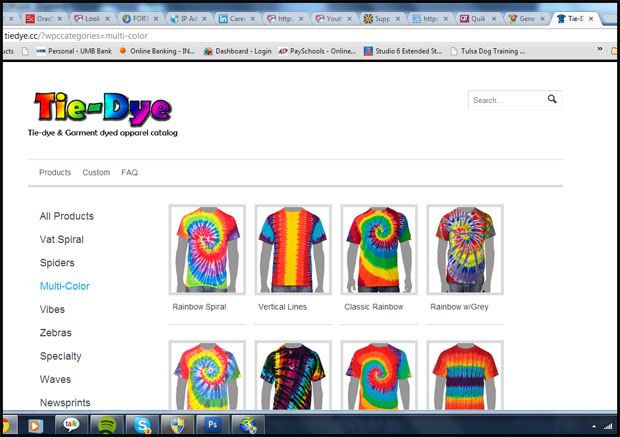Open the Online Banking bookmark
Image resolution: width=620 pixels, height=437 pixels.
(x=157, y=51)
